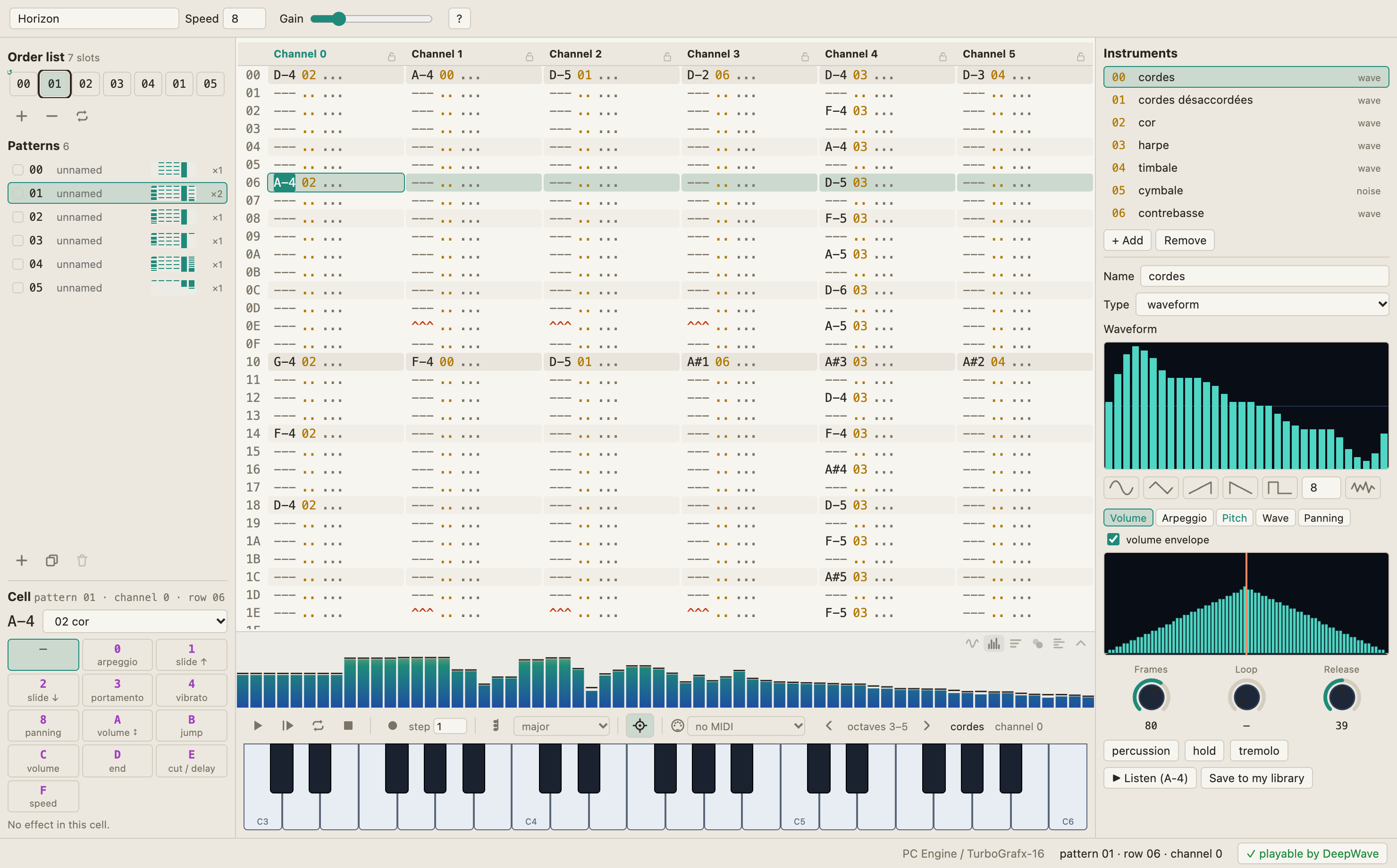Image resolution: width=1397 pixels, height=868 pixels.
Task: Check the box for pattern 00 unnamed
Action: coord(18,170)
